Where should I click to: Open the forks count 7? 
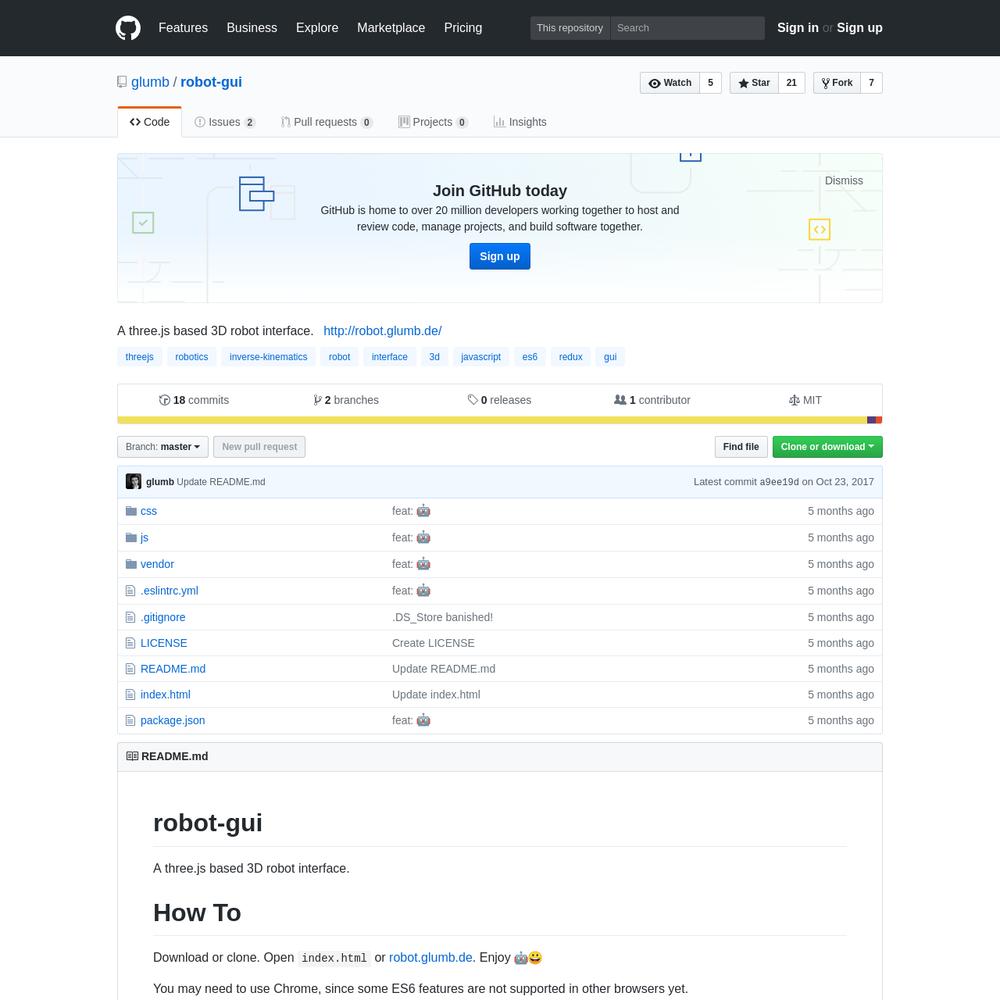point(871,83)
